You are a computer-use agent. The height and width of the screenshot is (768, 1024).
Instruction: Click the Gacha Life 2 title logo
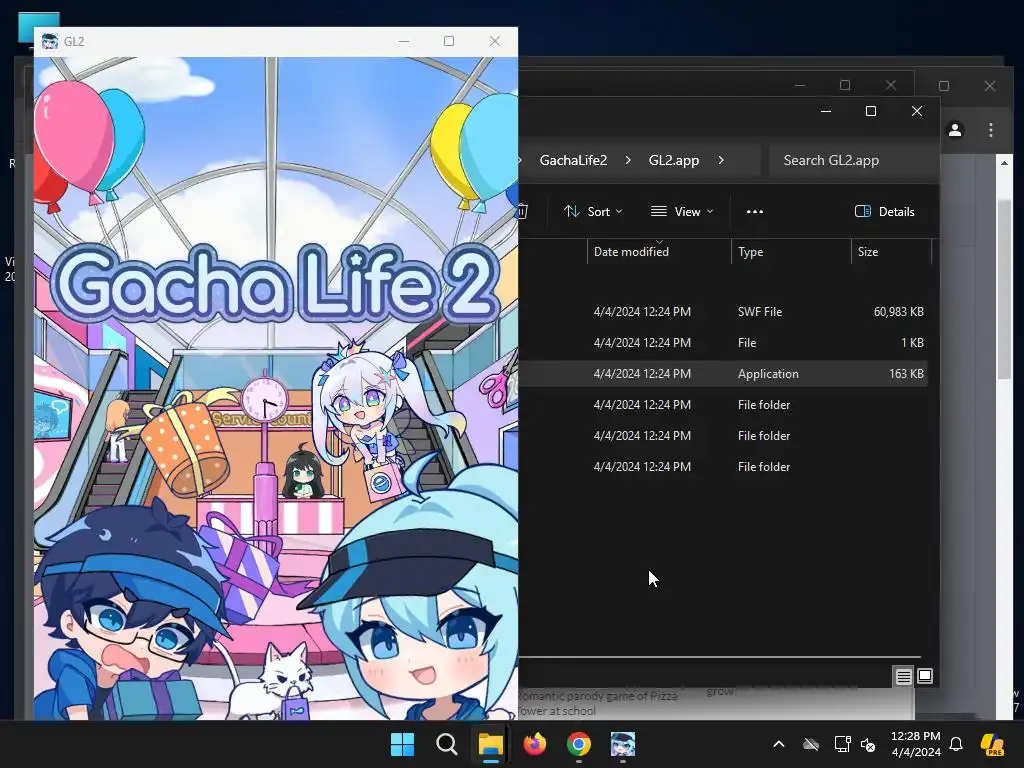[275, 285]
